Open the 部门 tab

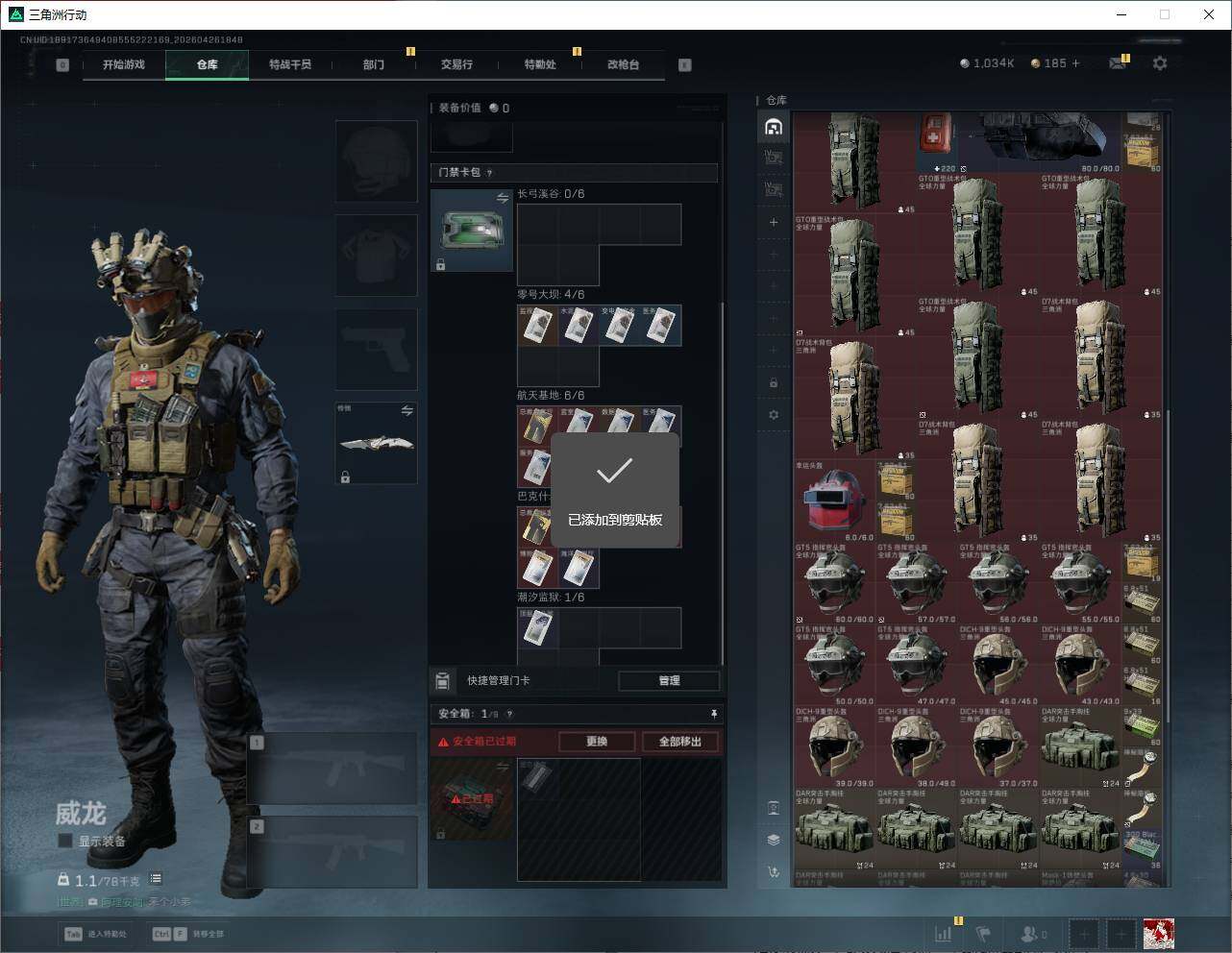pos(374,64)
